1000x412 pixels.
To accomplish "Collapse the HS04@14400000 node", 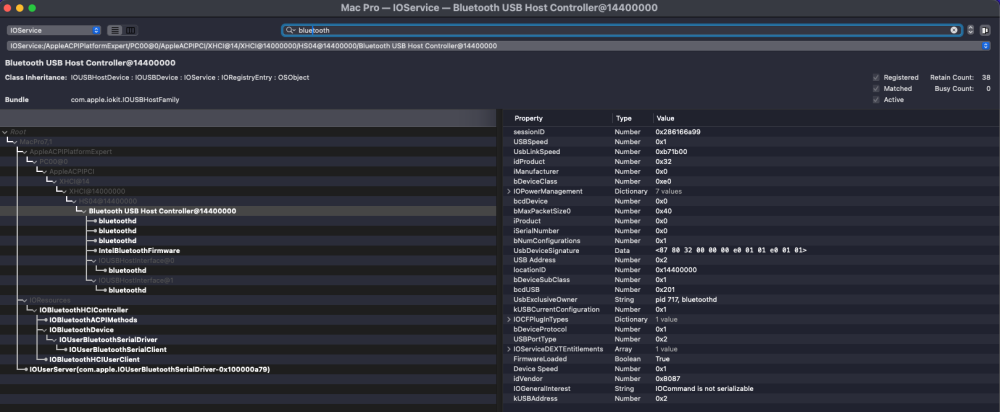I will pos(75,201).
